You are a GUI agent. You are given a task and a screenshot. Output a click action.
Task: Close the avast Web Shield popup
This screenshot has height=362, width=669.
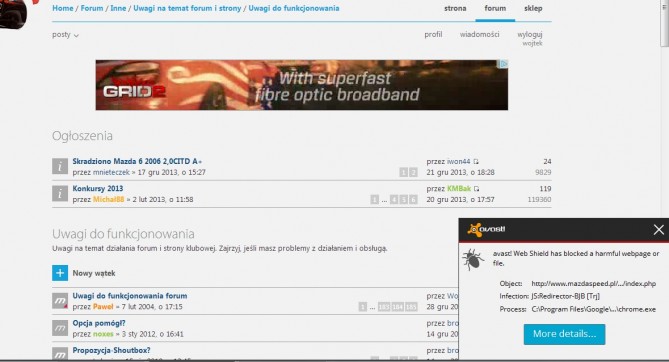[658, 230]
